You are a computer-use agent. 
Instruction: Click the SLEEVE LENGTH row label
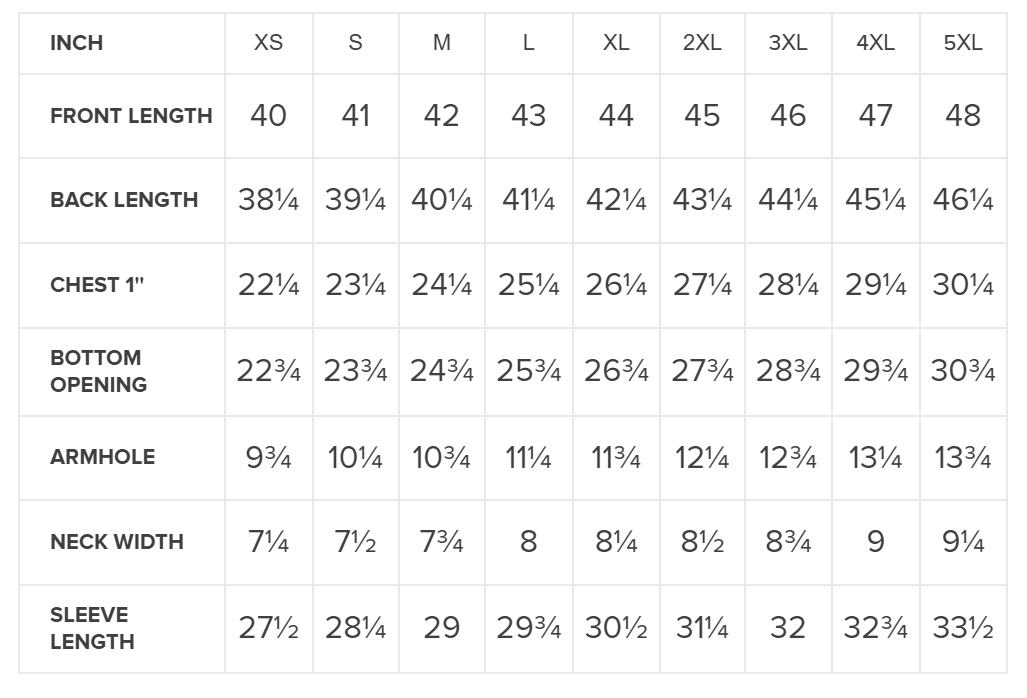tap(92, 628)
